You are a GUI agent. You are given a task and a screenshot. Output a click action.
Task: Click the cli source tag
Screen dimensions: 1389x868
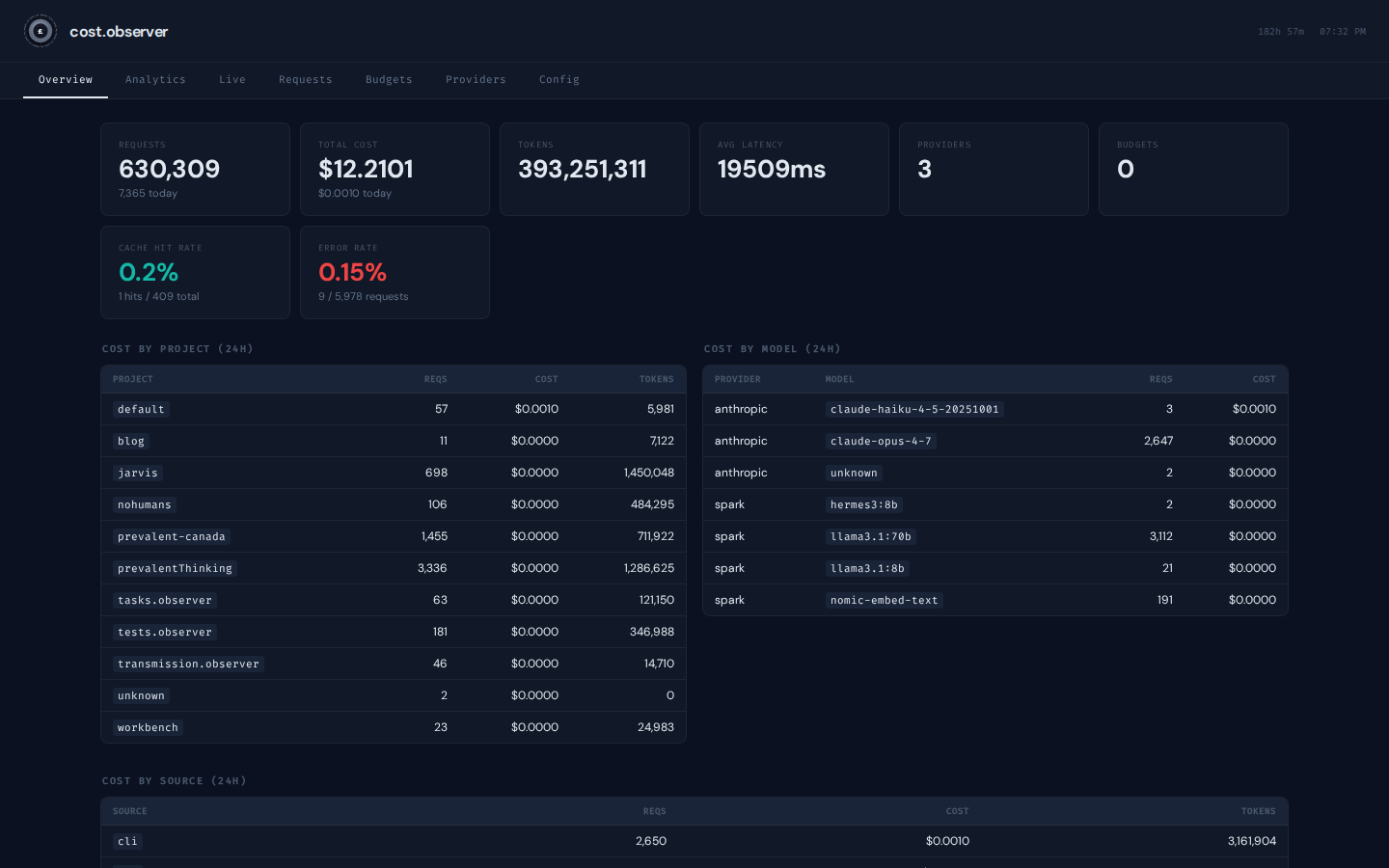(127, 841)
